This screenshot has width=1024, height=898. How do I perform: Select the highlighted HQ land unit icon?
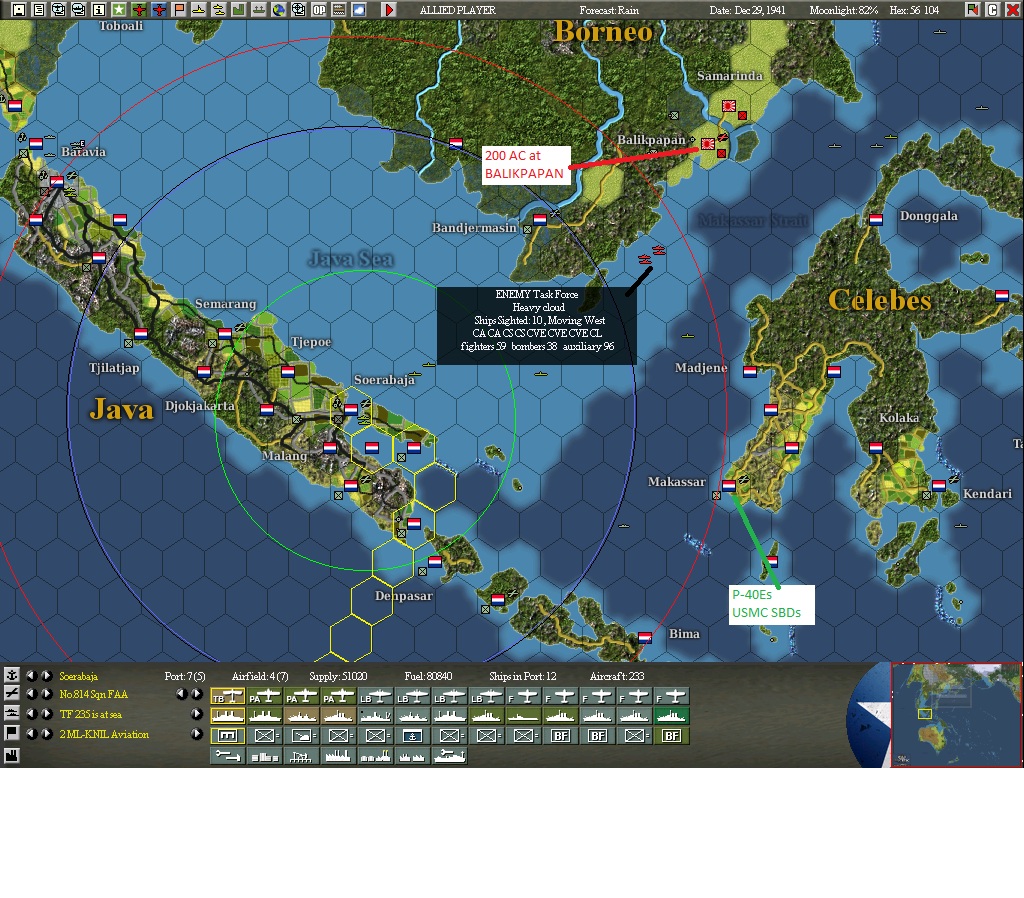pyautogui.click(x=228, y=736)
